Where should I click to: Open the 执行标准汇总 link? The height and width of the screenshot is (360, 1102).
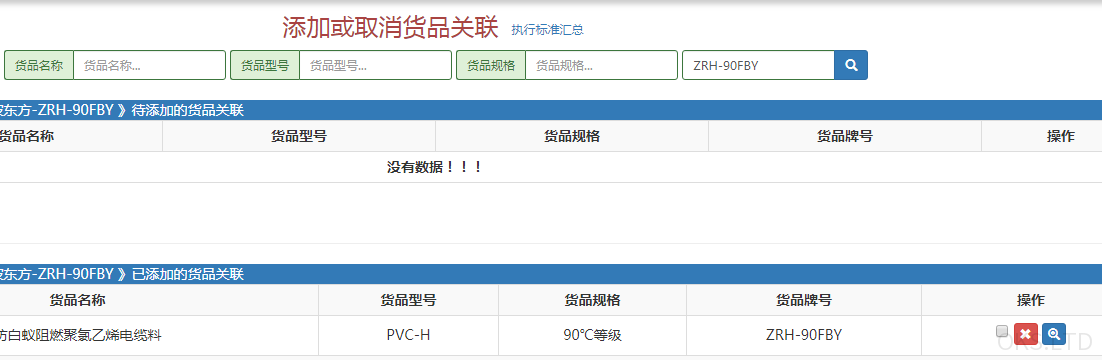(547, 30)
